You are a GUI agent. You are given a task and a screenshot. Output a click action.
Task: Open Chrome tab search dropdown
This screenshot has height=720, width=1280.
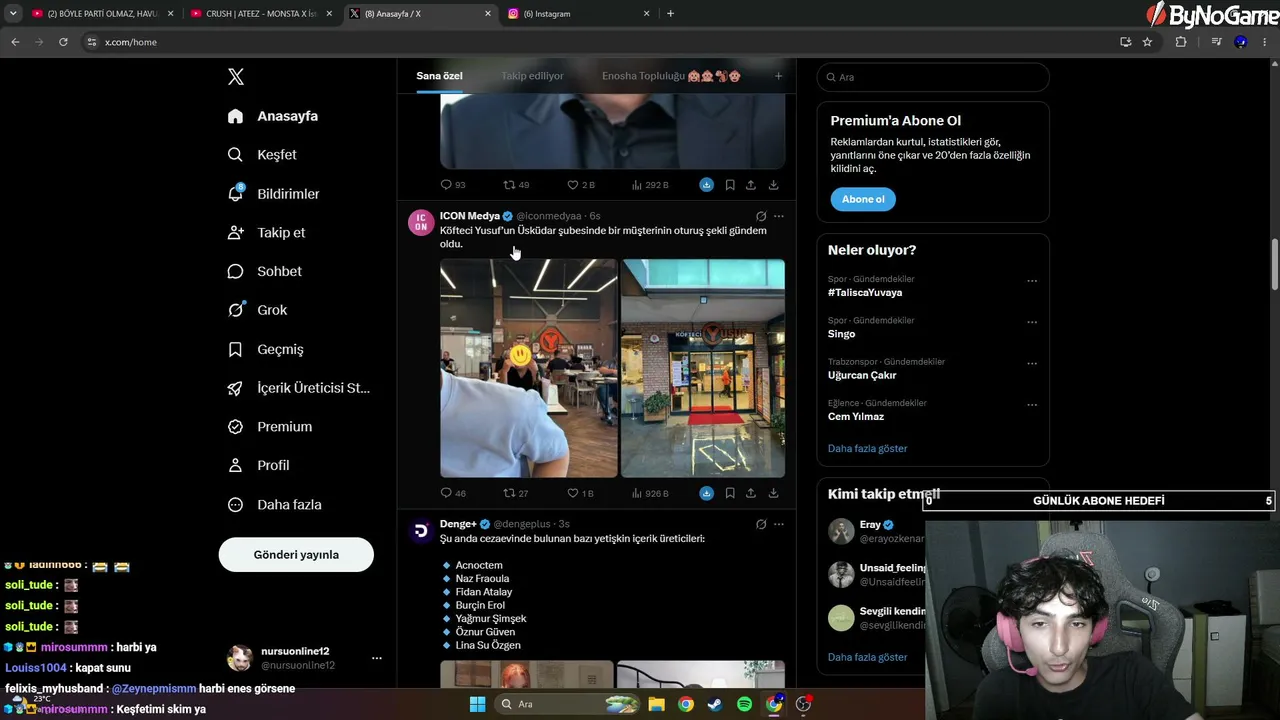13,14
